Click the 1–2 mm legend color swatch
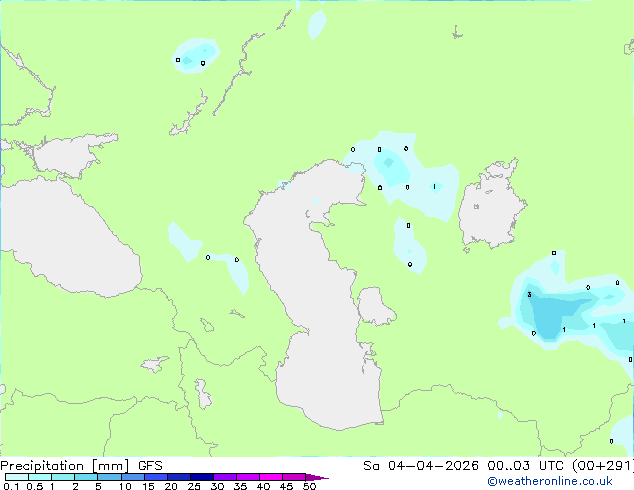This screenshot has height=490, width=634. 63,477
